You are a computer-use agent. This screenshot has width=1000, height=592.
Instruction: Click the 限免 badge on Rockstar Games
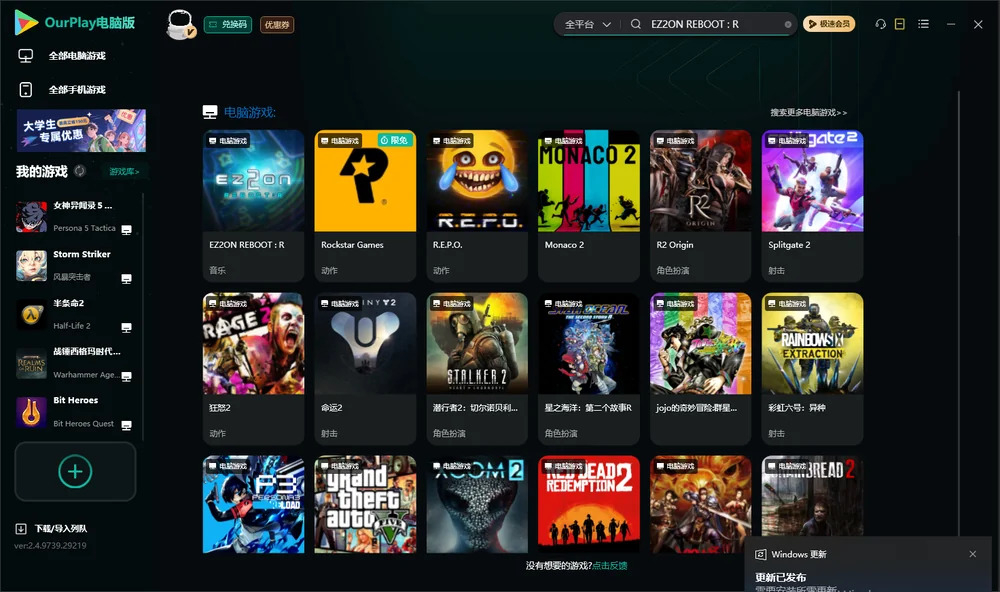click(394, 140)
